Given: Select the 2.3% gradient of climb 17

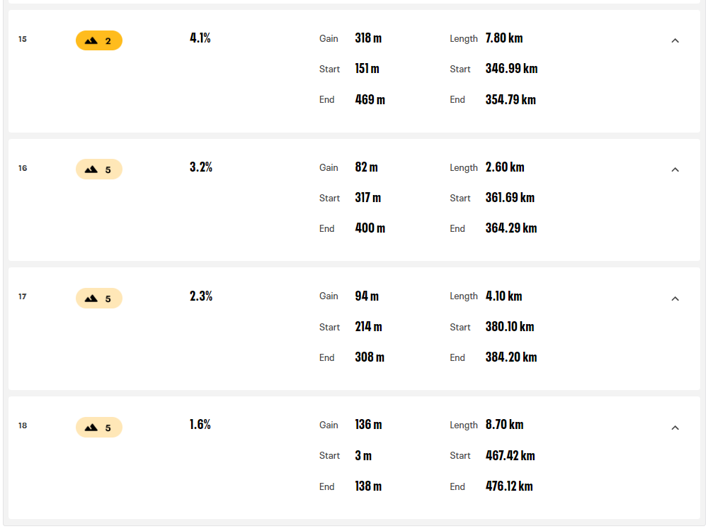Looking at the screenshot, I should (x=201, y=296).
